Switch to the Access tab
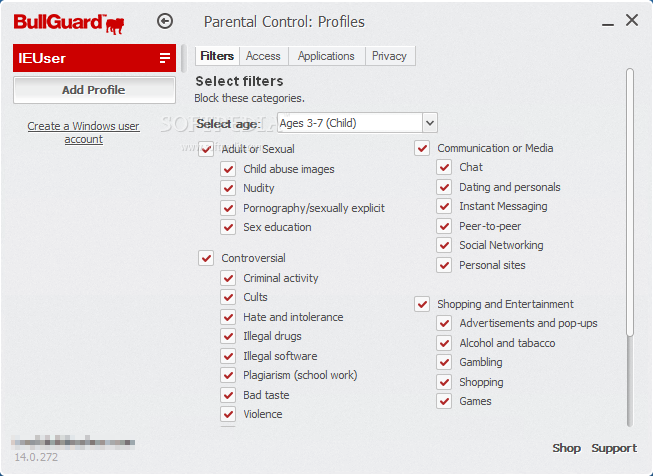The height and width of the screenshot is (476, 653). pos(263,56)
